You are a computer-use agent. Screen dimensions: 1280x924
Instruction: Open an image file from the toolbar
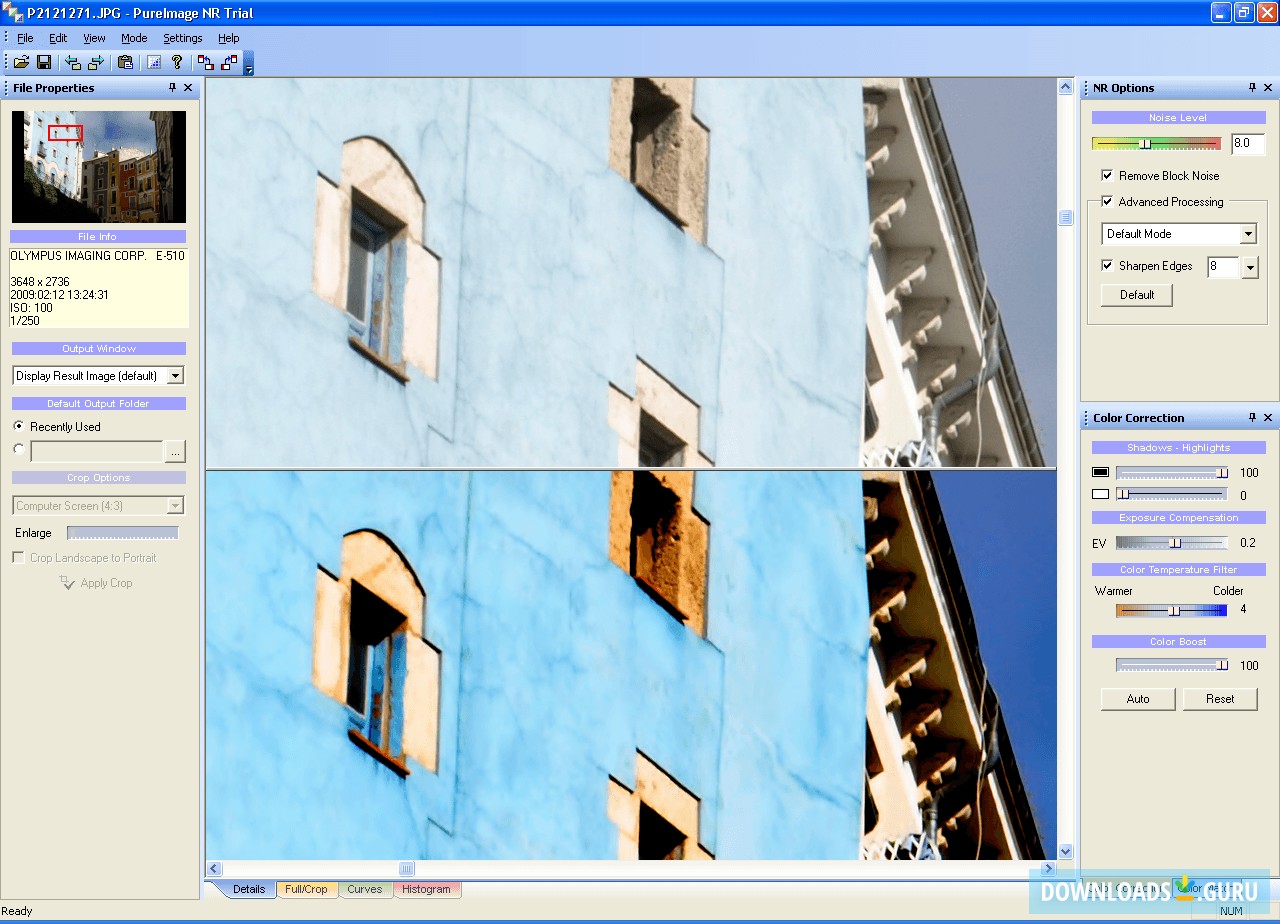(x=22, y=62)
